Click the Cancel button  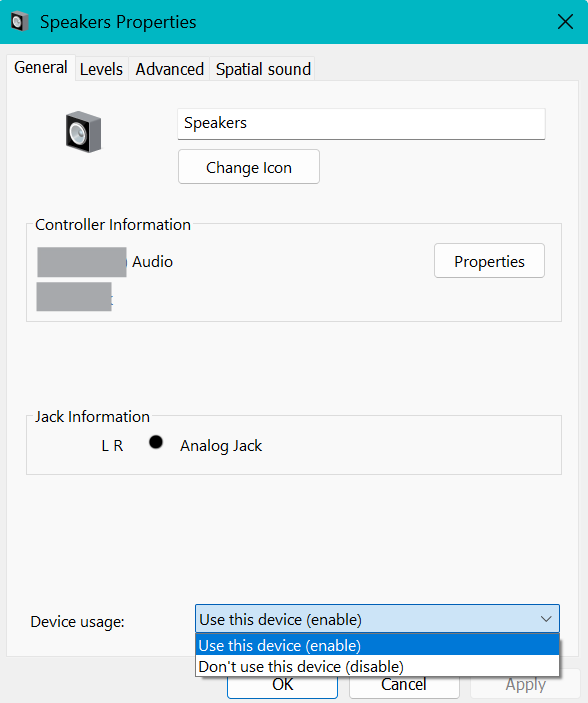click(404, 685)
